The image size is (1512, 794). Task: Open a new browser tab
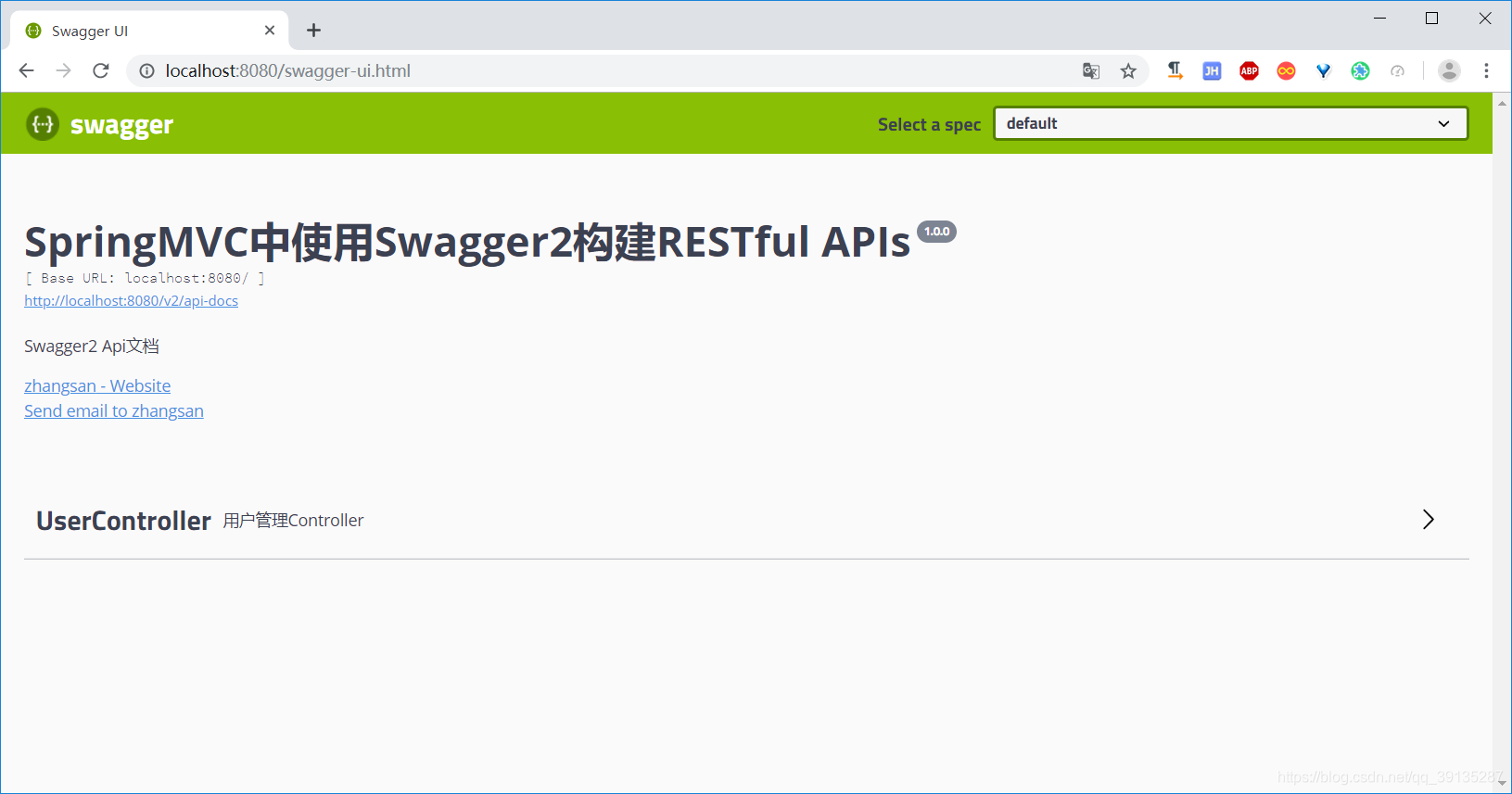(314, 31)
